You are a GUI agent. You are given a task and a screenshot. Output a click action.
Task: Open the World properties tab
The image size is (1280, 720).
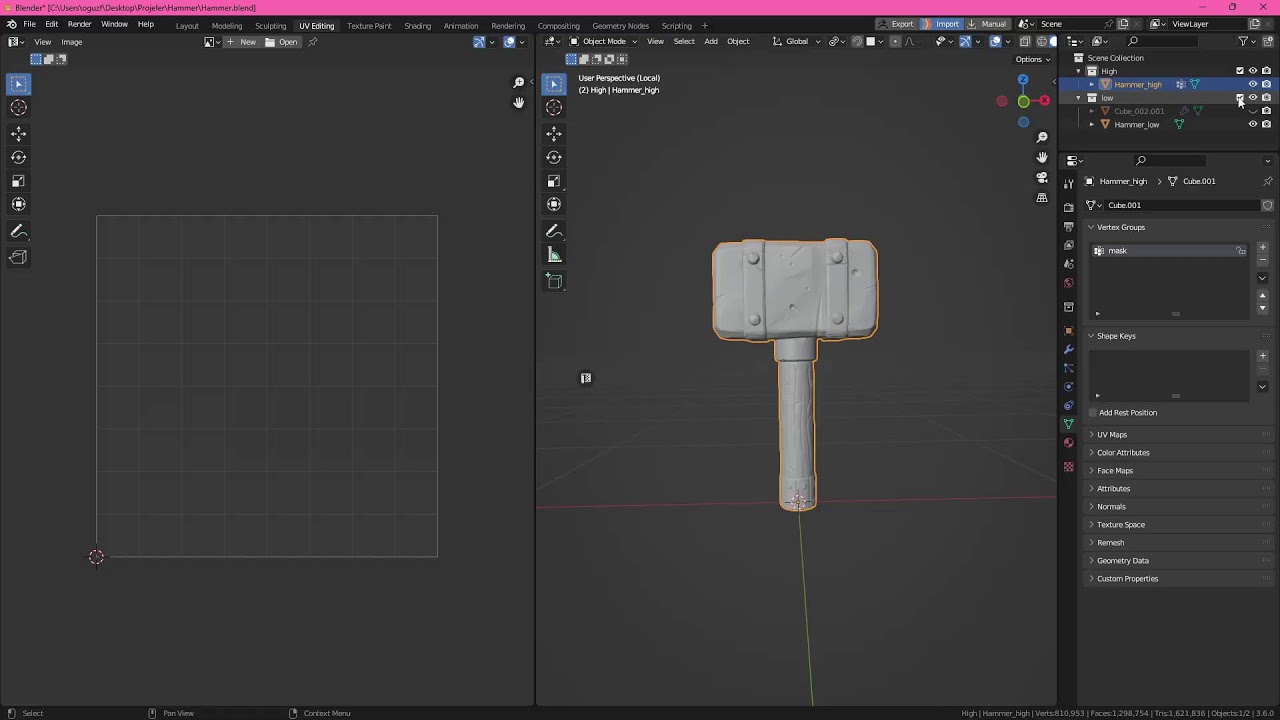tap(1069, 283)
